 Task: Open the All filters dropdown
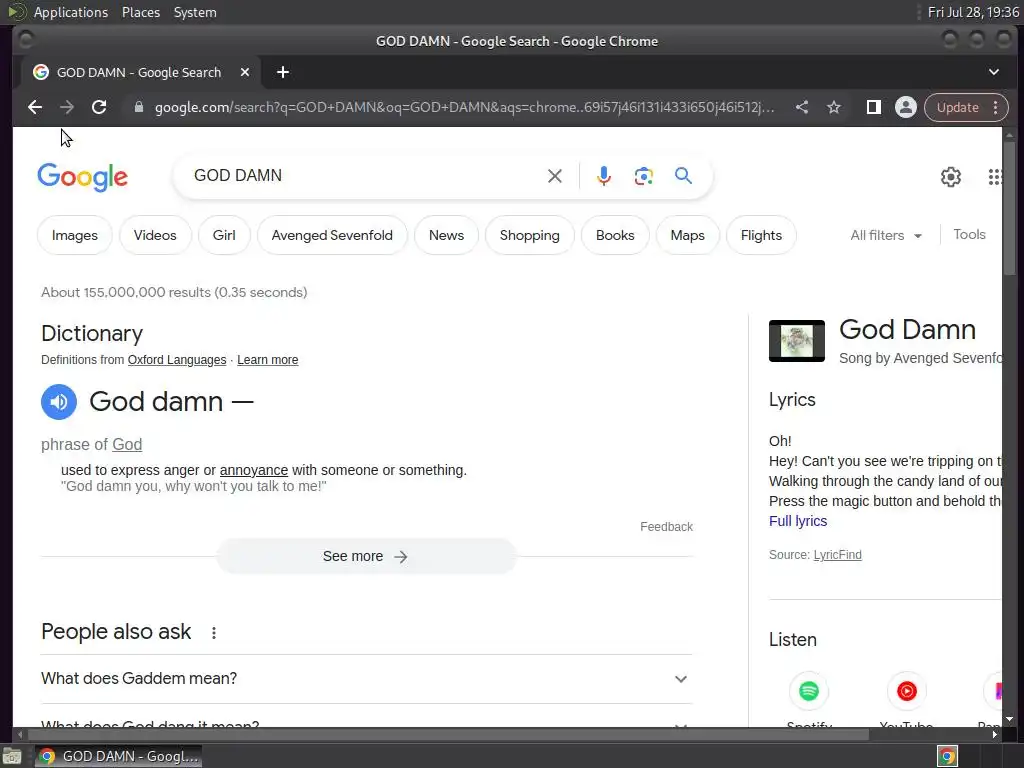886,235
